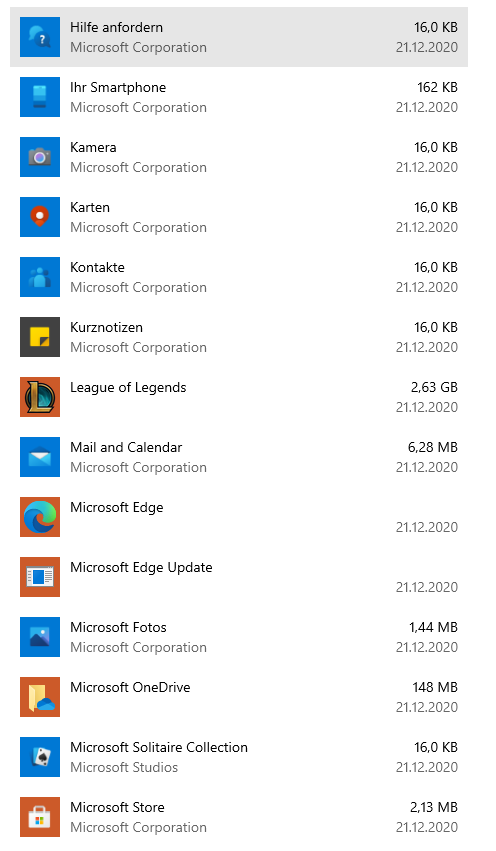Screen dimensions: 496x851
Task: Select the Microsoft OneDrive folder icon
Action: 40,697
